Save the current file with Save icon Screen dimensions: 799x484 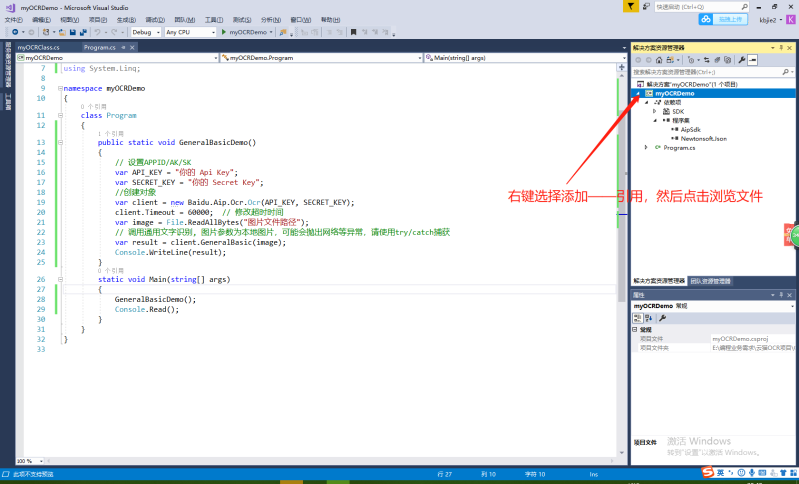tap(73, 32)
